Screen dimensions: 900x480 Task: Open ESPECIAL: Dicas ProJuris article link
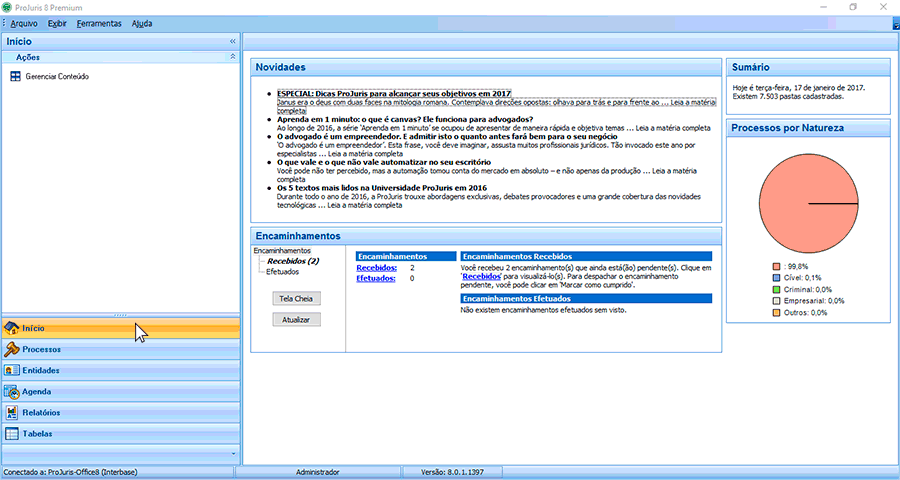[x=394, y=94]
